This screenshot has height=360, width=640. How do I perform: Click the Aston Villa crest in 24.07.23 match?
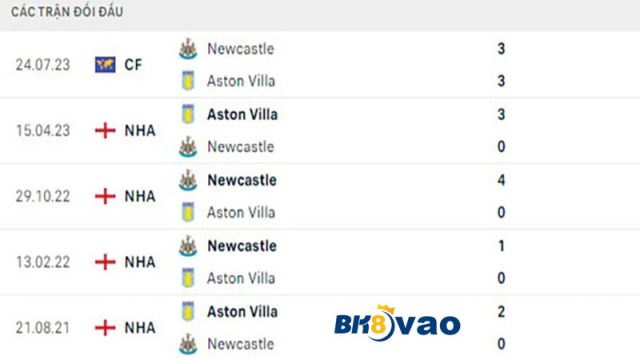(x=188, y=81)
